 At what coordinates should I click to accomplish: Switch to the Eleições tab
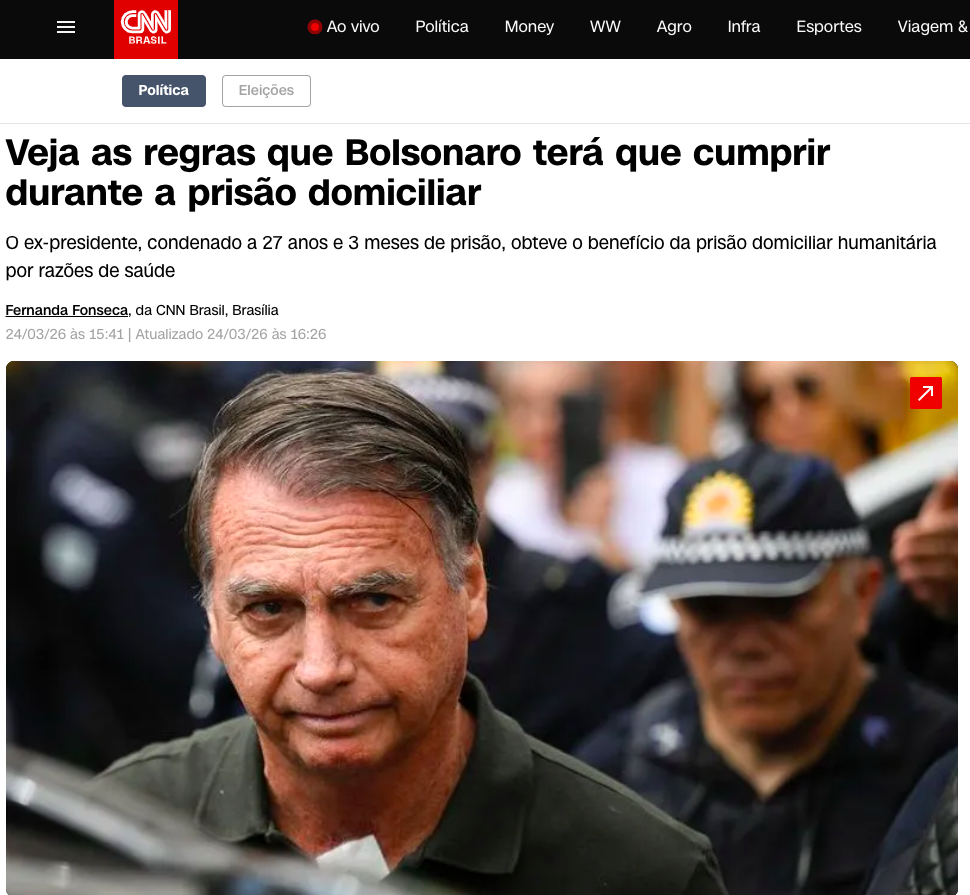pyautogui.click(x=267, y=91)
